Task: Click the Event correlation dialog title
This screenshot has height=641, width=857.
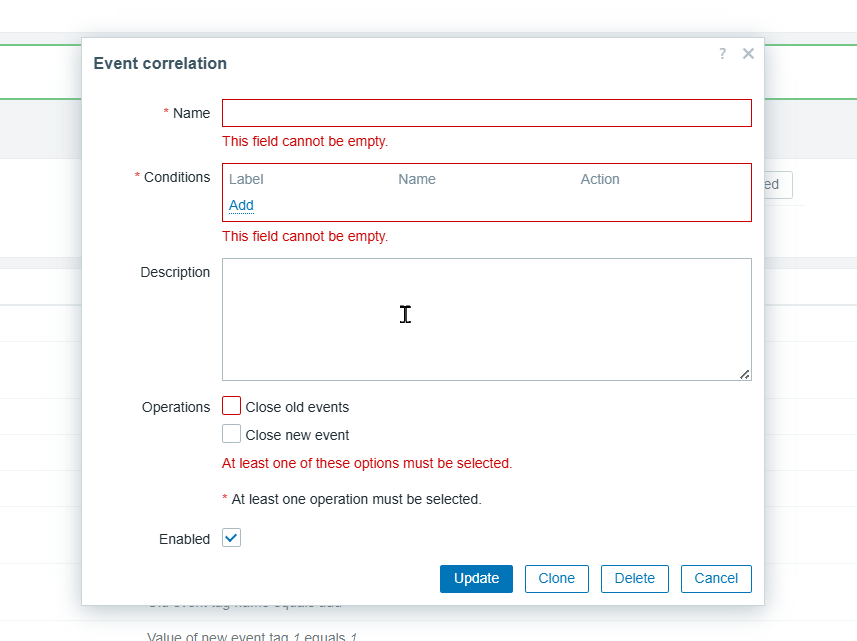Action: (160, 63)
